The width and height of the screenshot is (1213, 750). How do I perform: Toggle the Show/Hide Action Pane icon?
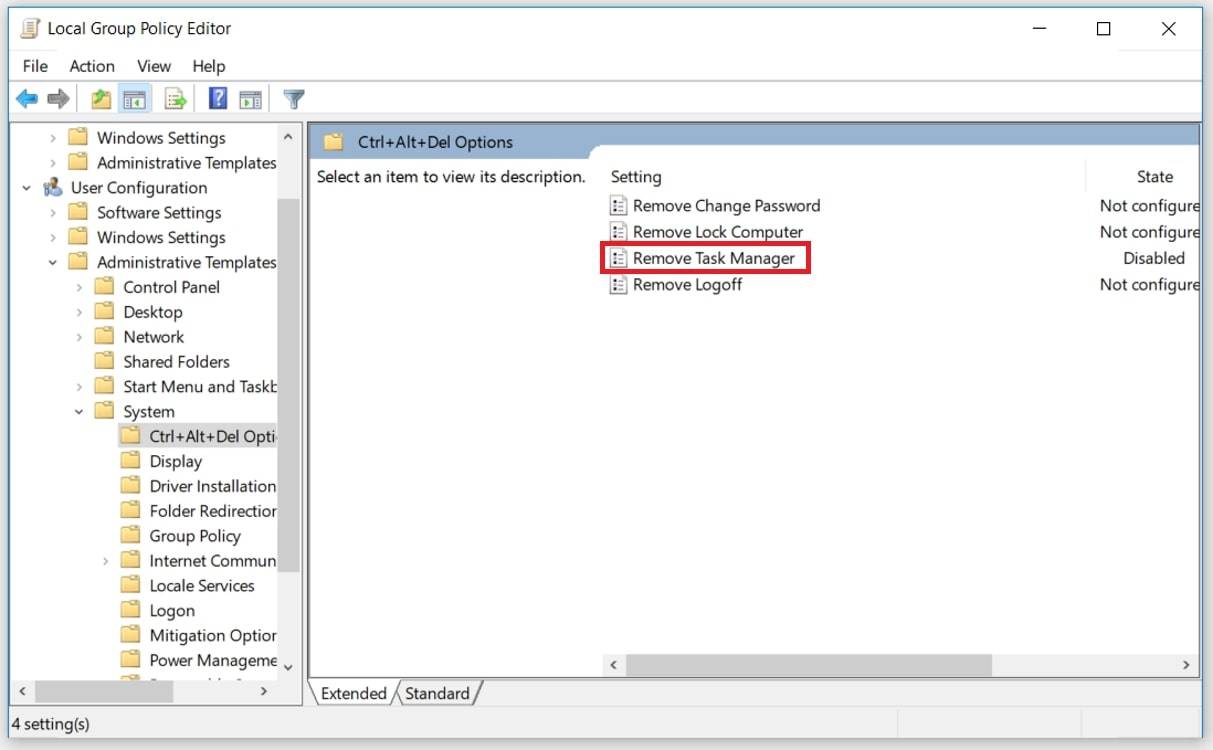coord(250,98)
